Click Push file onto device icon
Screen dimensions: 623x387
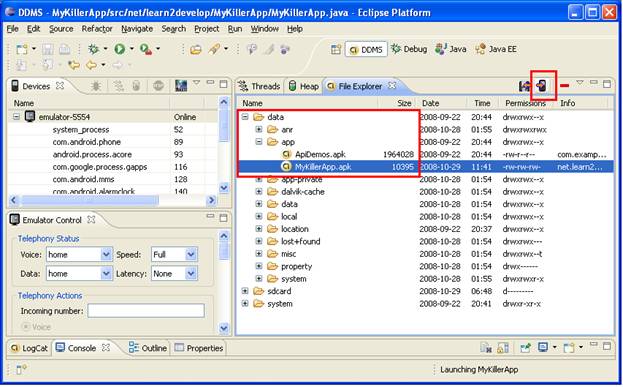tap(542, 85)
